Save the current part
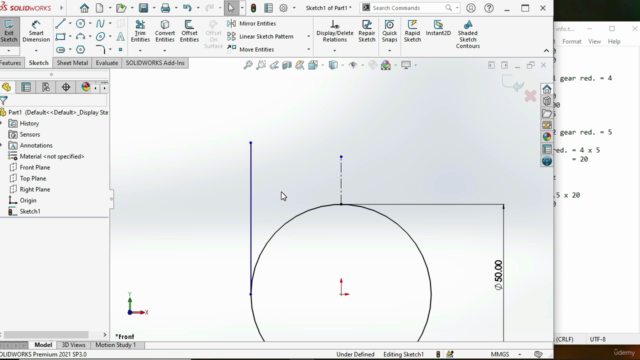Viewport: 640px width, 360px height. pyautogui.click(x=143, y=8)
